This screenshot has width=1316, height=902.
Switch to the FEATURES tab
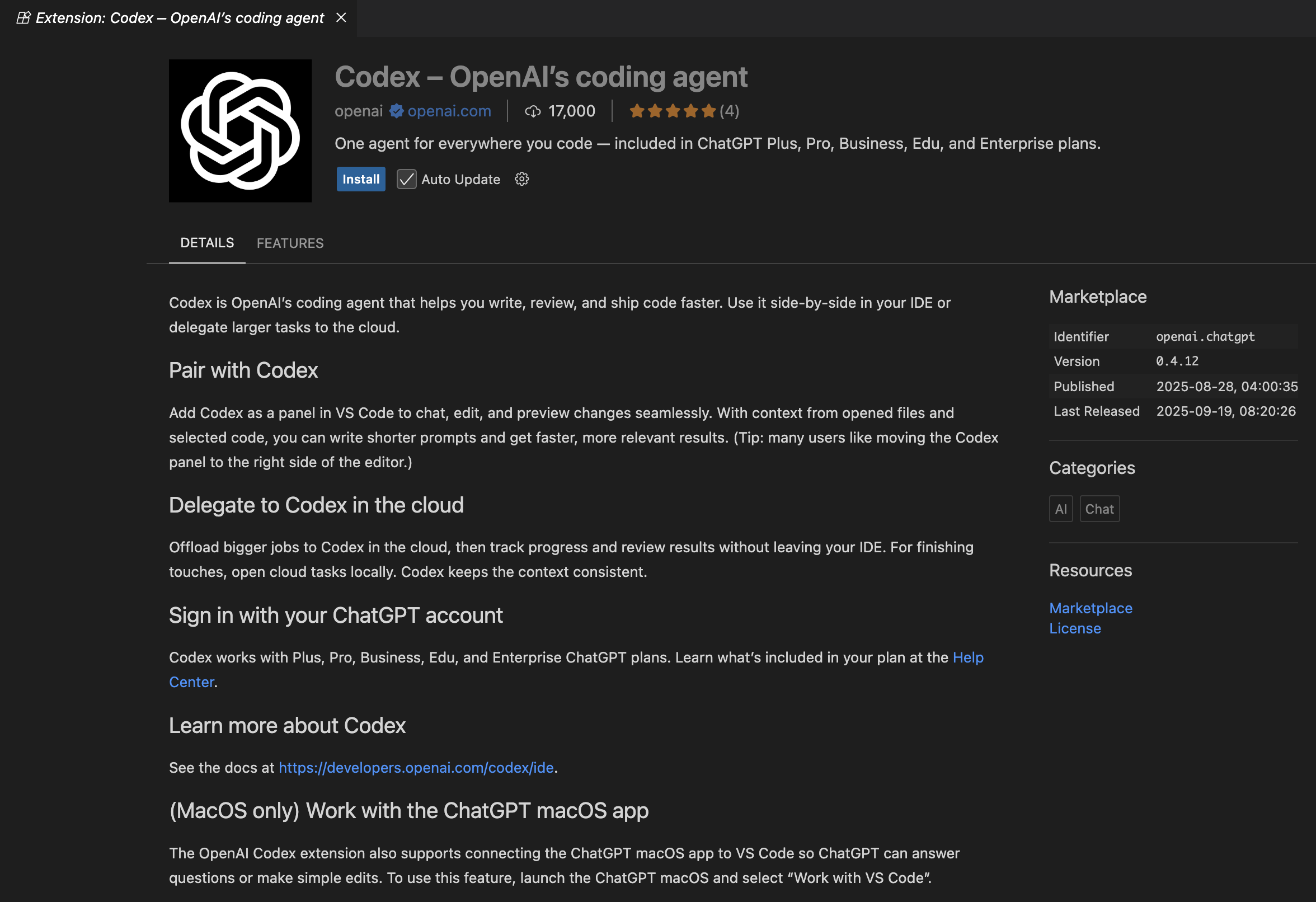click(290, 243)
